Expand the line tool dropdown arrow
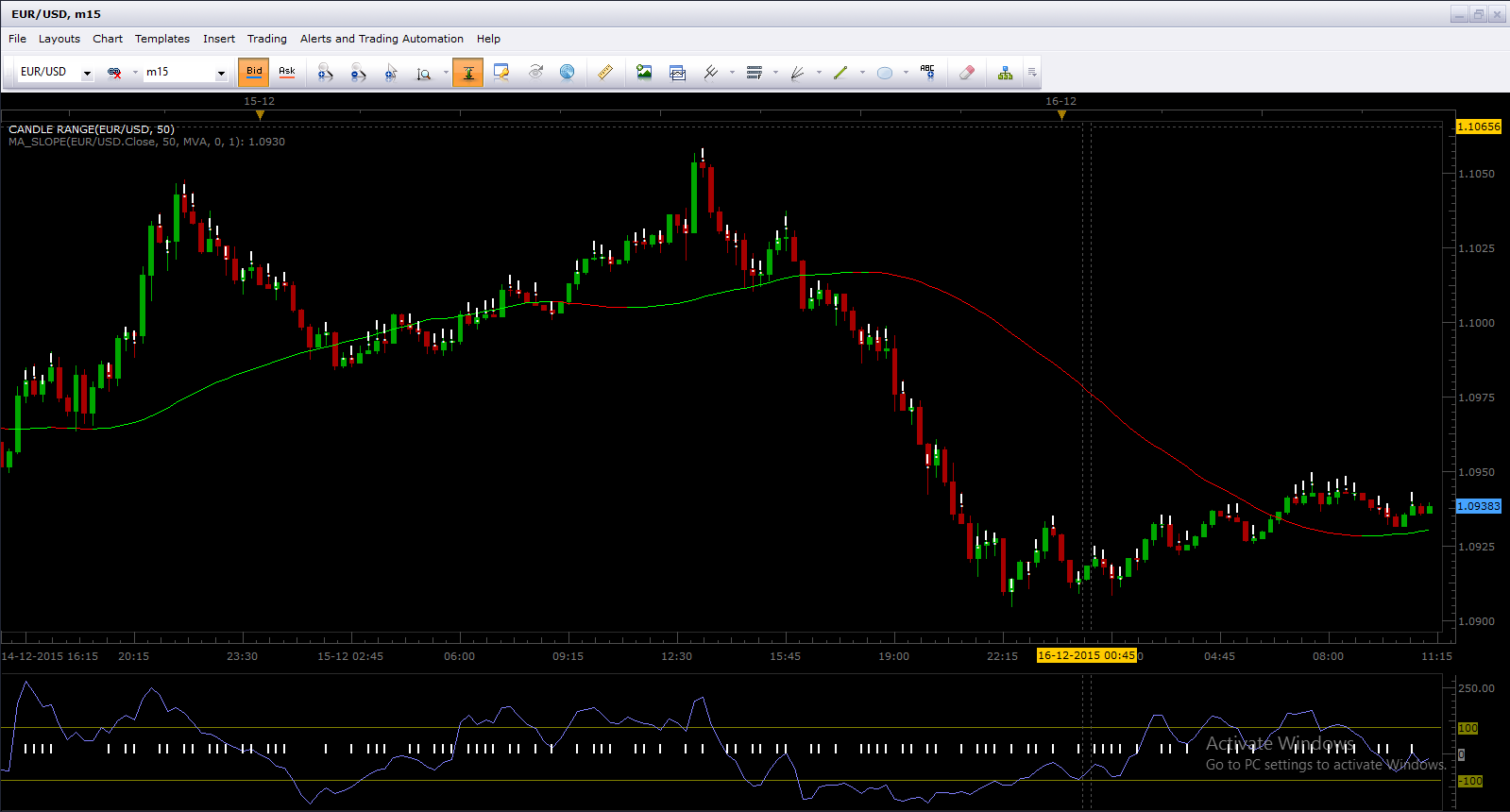The height and width of the screenshot is (812, 1510). coord(862,73)
